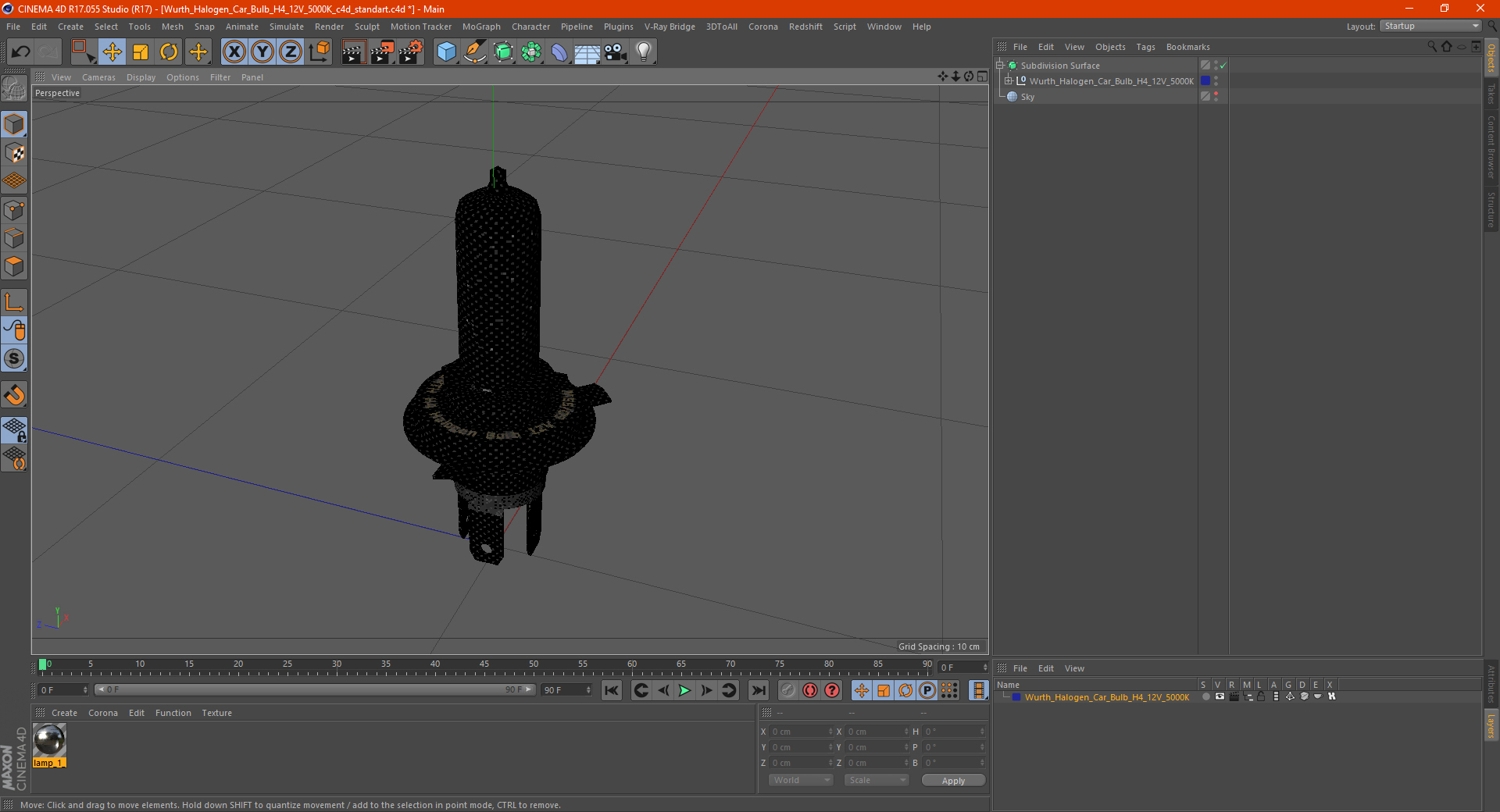This screenshot has width=1500, height=812.
Task: Switch to Texture mode in left sidebar
Action: (14, 153)
